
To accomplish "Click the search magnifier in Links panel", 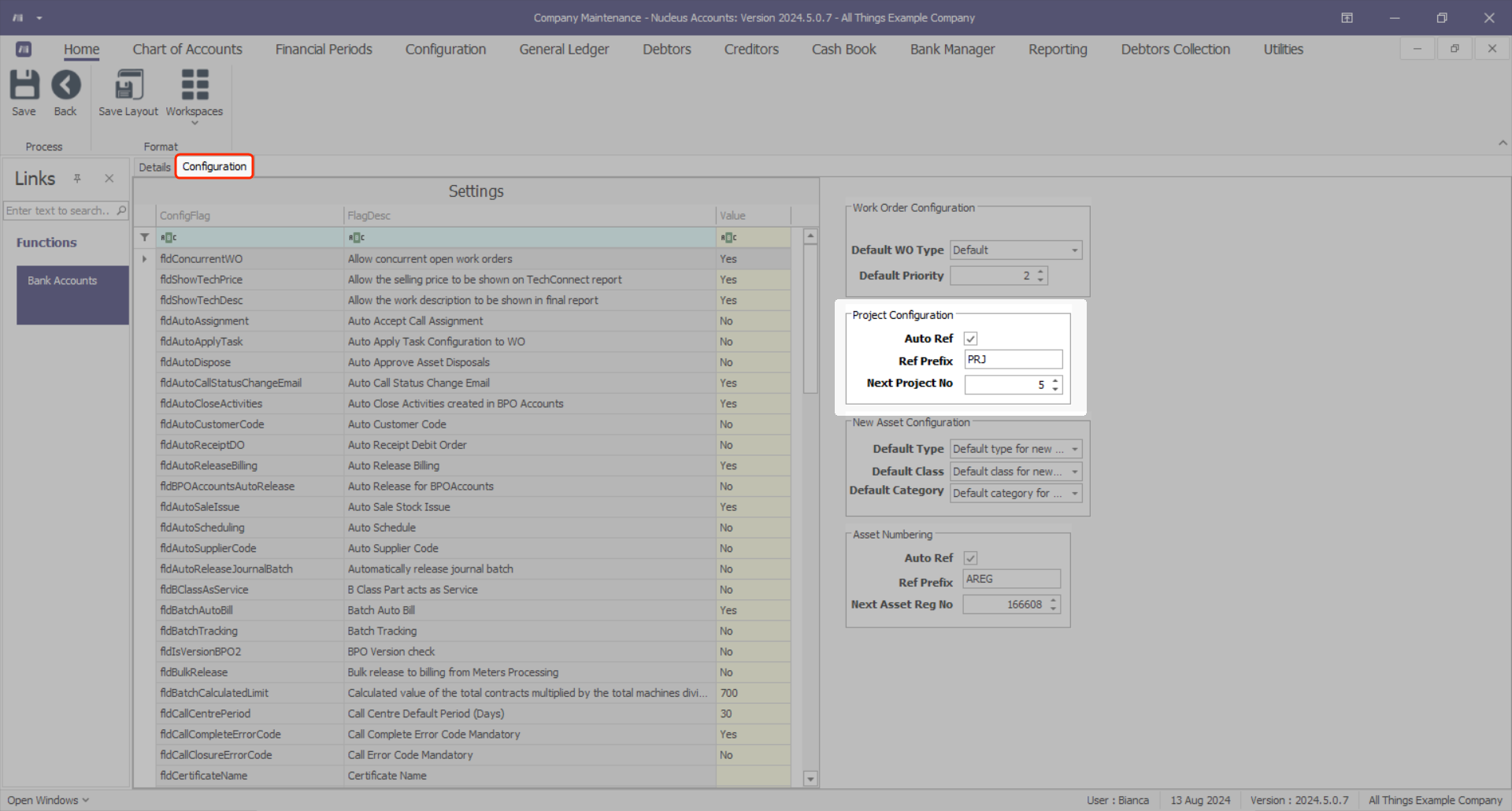I will pos(121,210).
